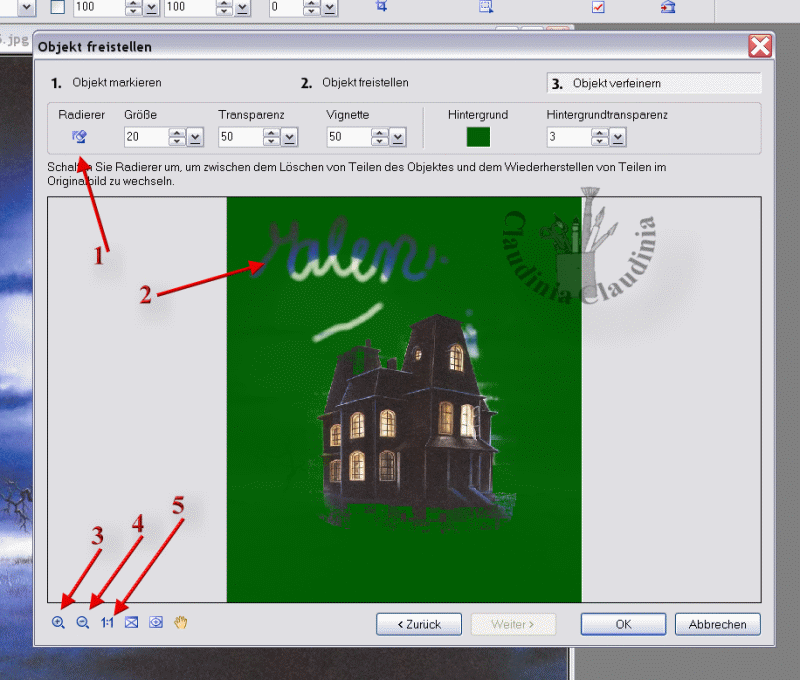Click the Hintergrund label text

[478, 115]
